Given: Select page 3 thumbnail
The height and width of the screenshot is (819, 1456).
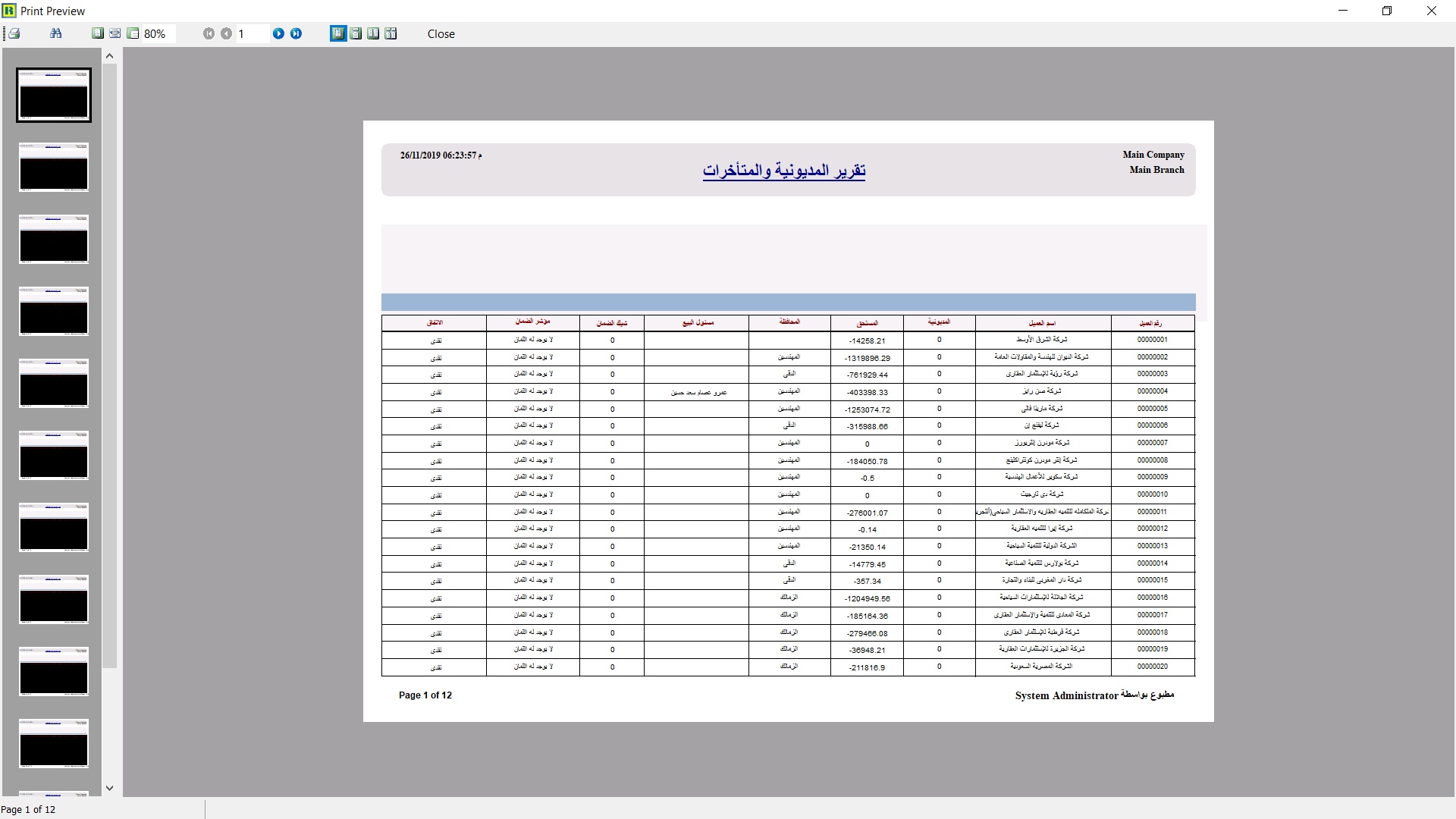Looking at the screenshot, I should click(54, 239).
